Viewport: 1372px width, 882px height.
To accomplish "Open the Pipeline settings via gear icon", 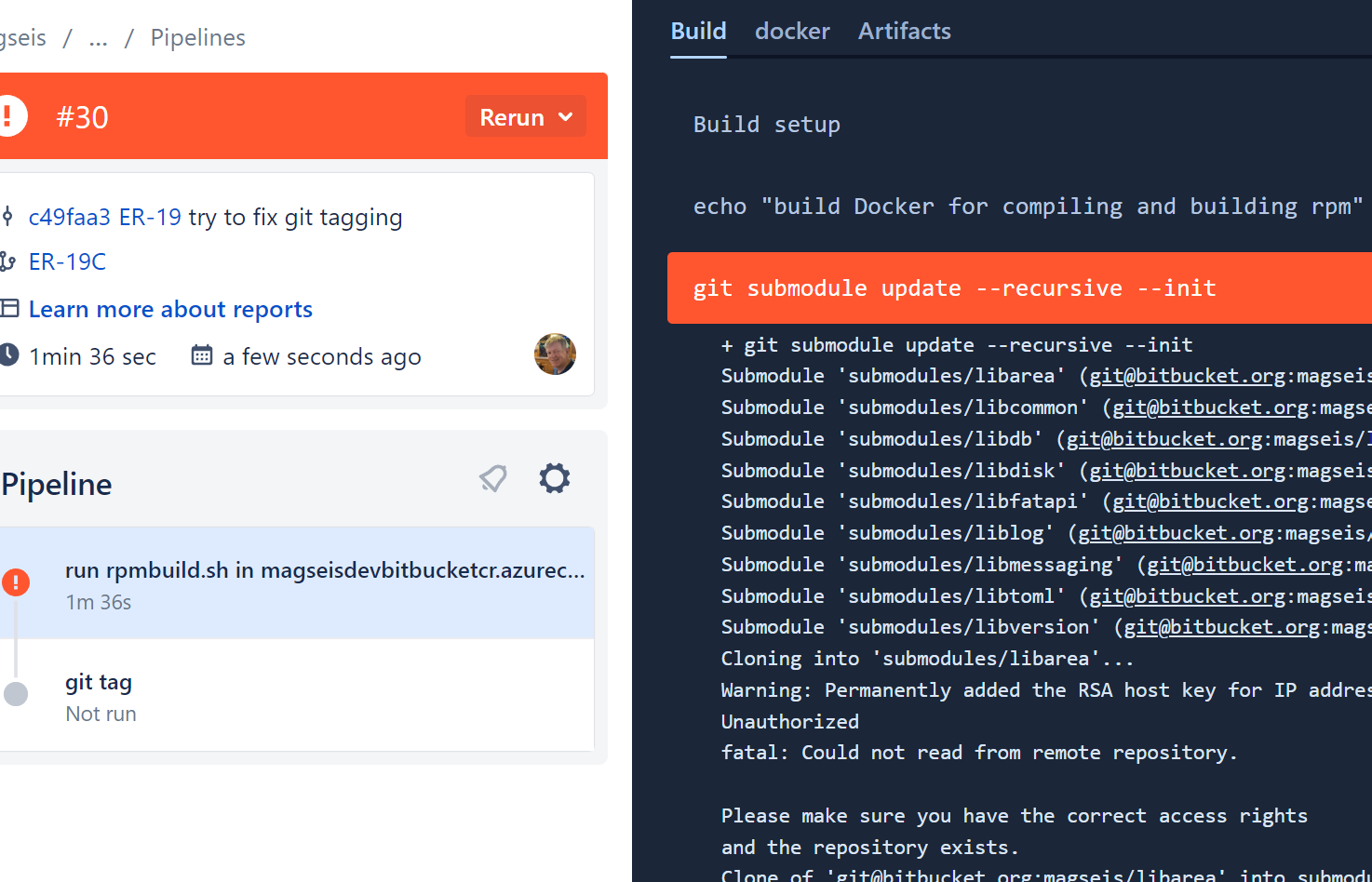I will (554, 477).
